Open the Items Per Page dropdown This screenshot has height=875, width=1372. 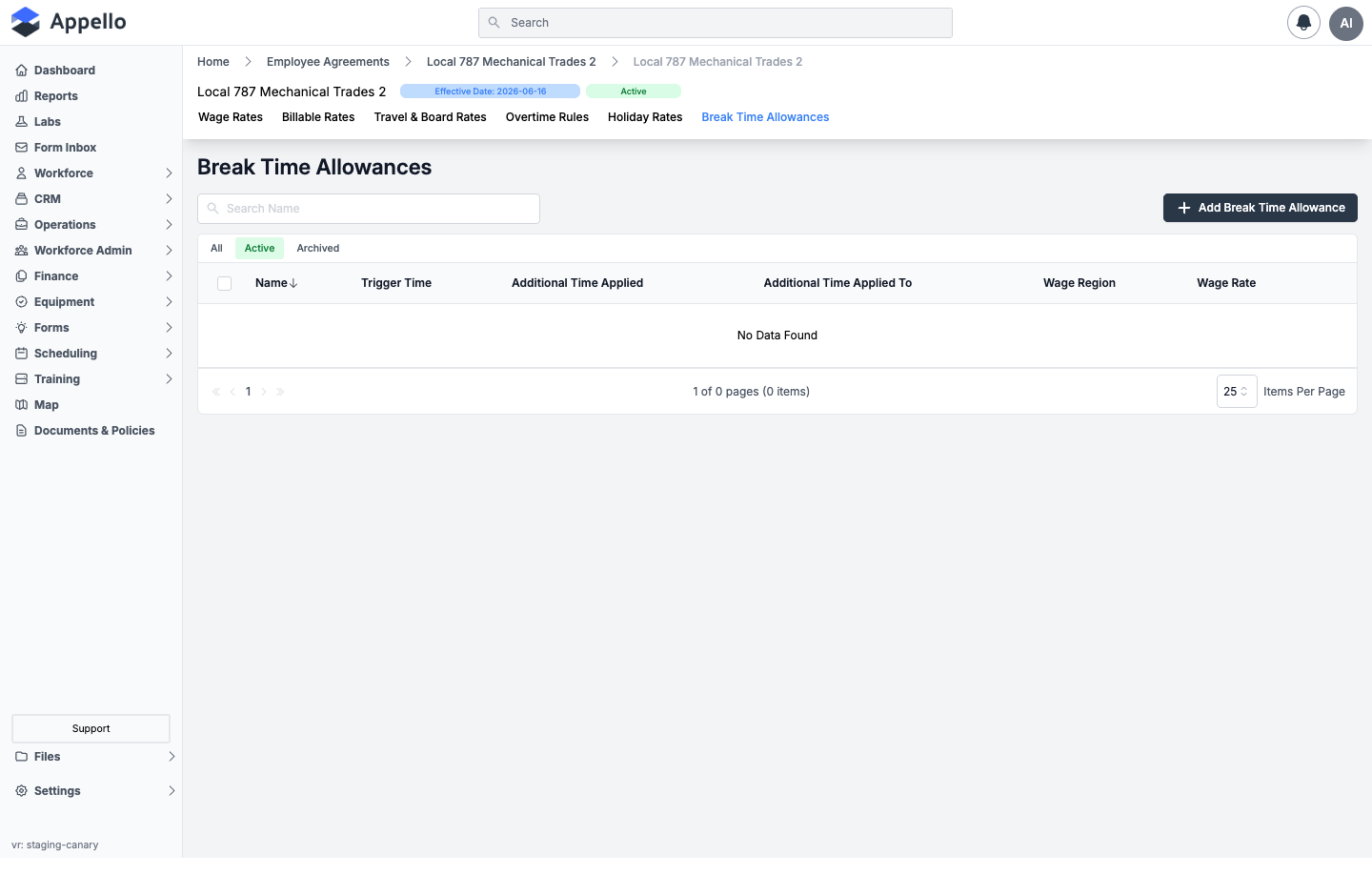tap(1237, 392)
